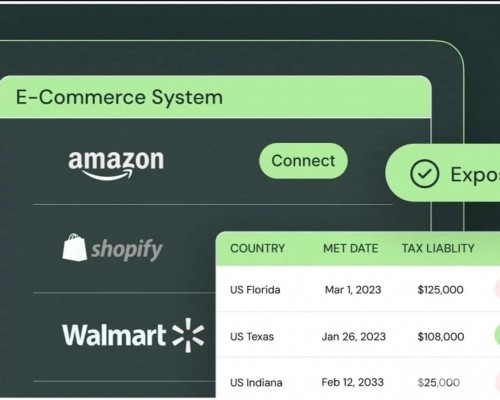Select the US Indiana row
Image resolution: width=500 pixels, height=400 pixels.
pos(358,378)
